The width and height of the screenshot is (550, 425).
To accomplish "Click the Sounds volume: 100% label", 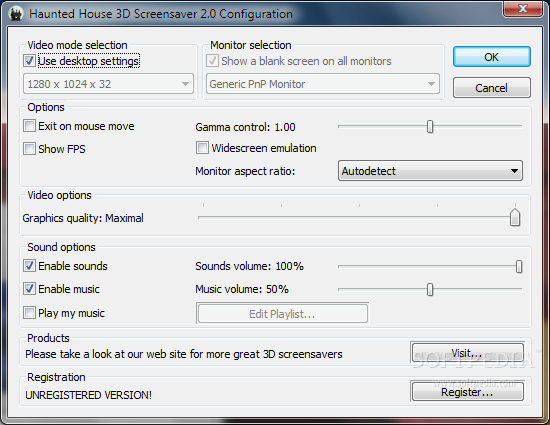I will (249, 266).
